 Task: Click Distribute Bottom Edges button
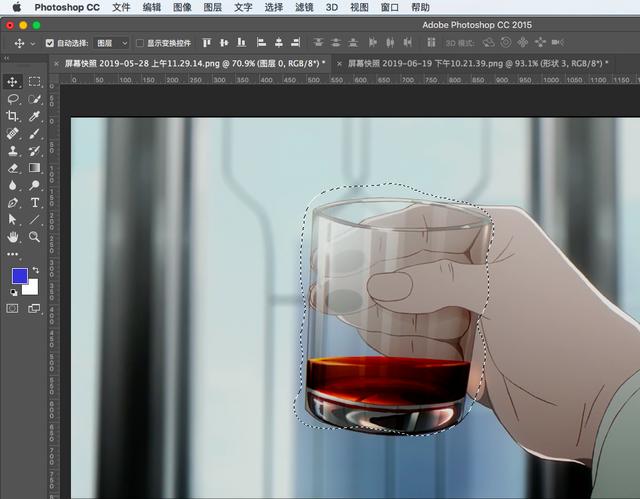click(353, 42)
